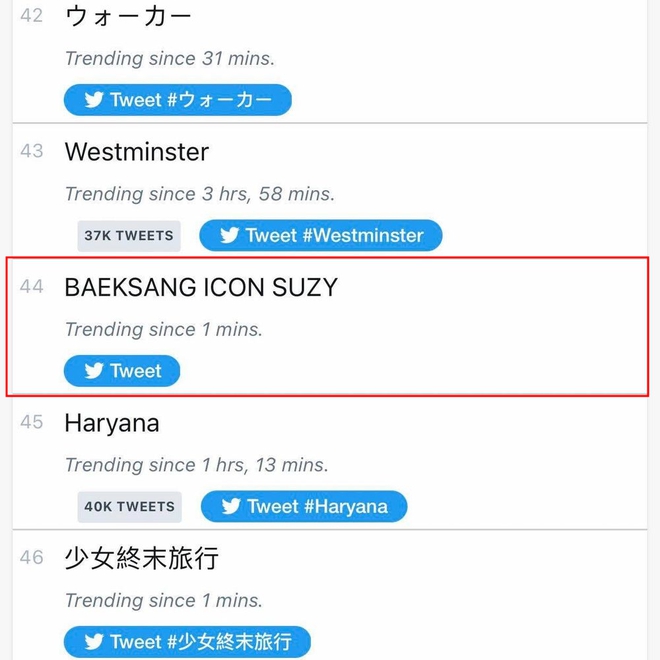Viewport: 660px width, 660px height.
Task: Select the rank number 43 label
Action: pos(32,151)
